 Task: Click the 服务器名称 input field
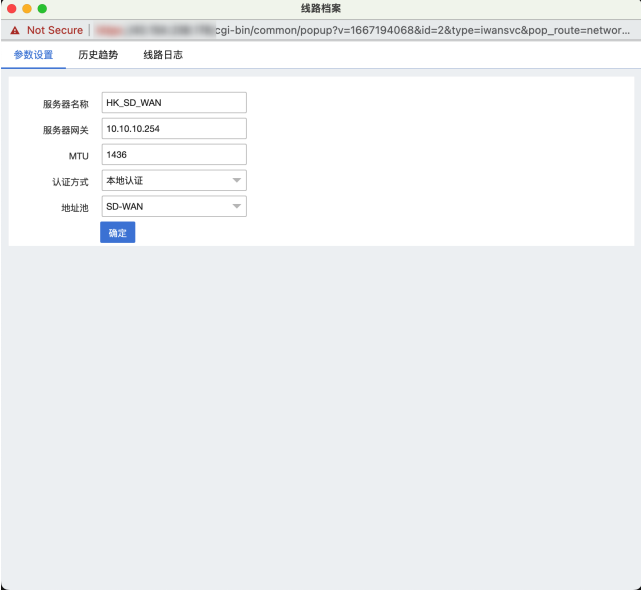click(174, 103)
